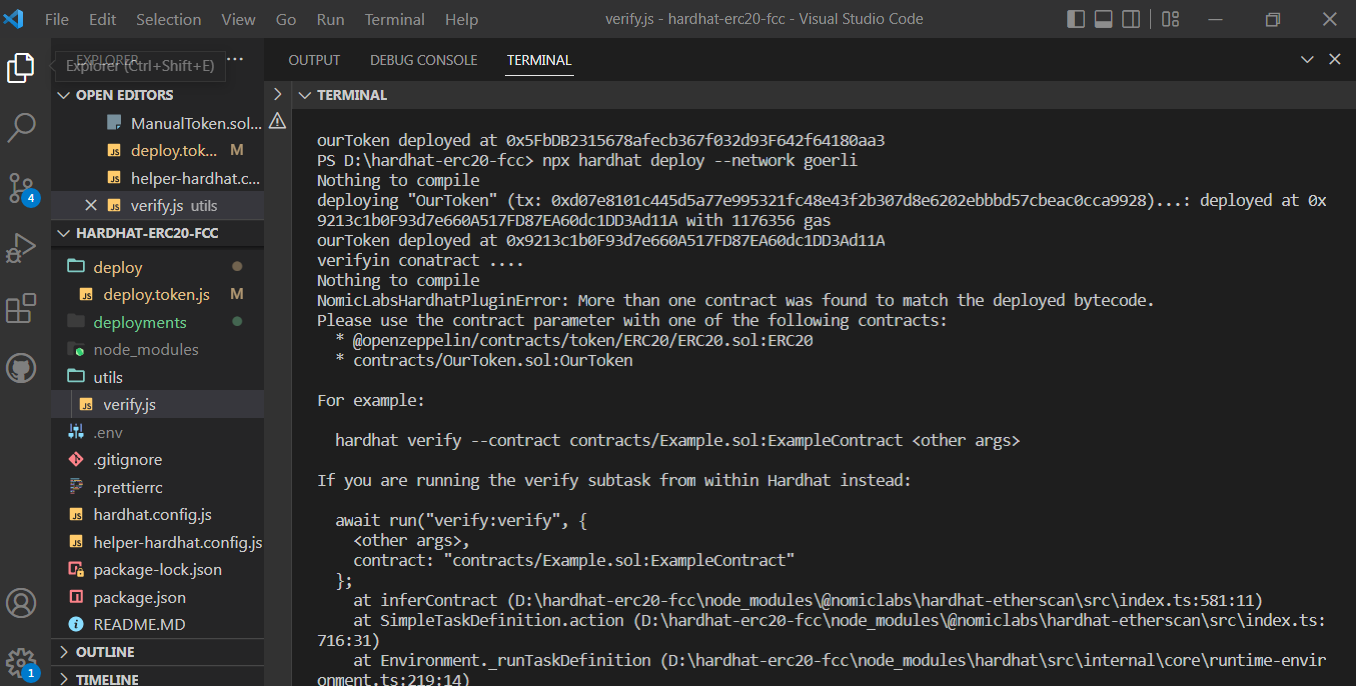Image resolution: width=1356 pixels, height=686 pixels.
Task: Click the warning icon beside the terminal
Action: (277, 121)
